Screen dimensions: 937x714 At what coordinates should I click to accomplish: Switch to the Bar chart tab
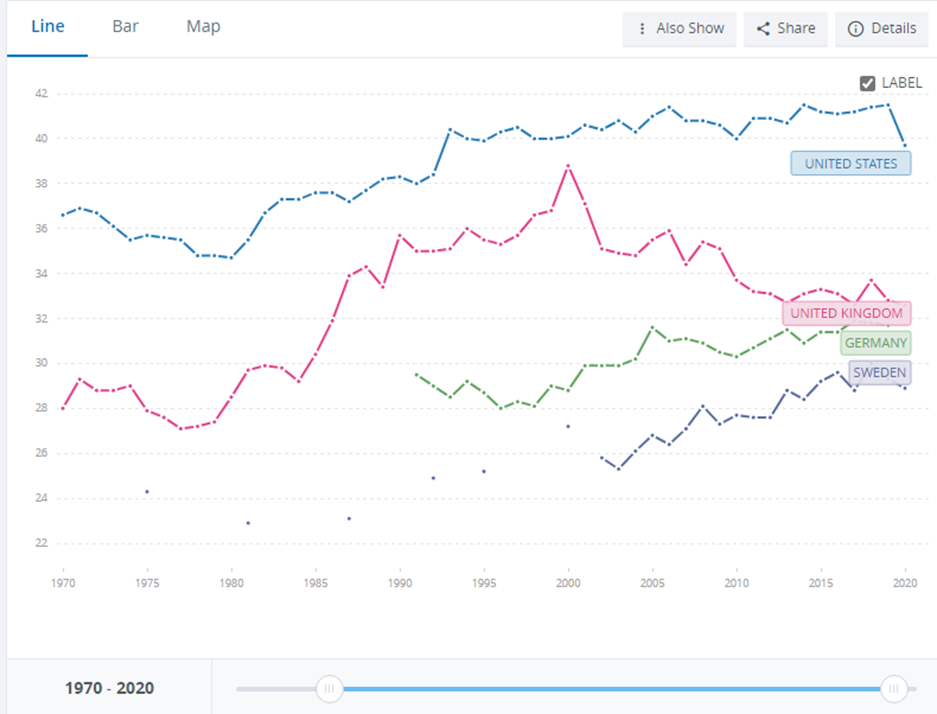point(125,27)
